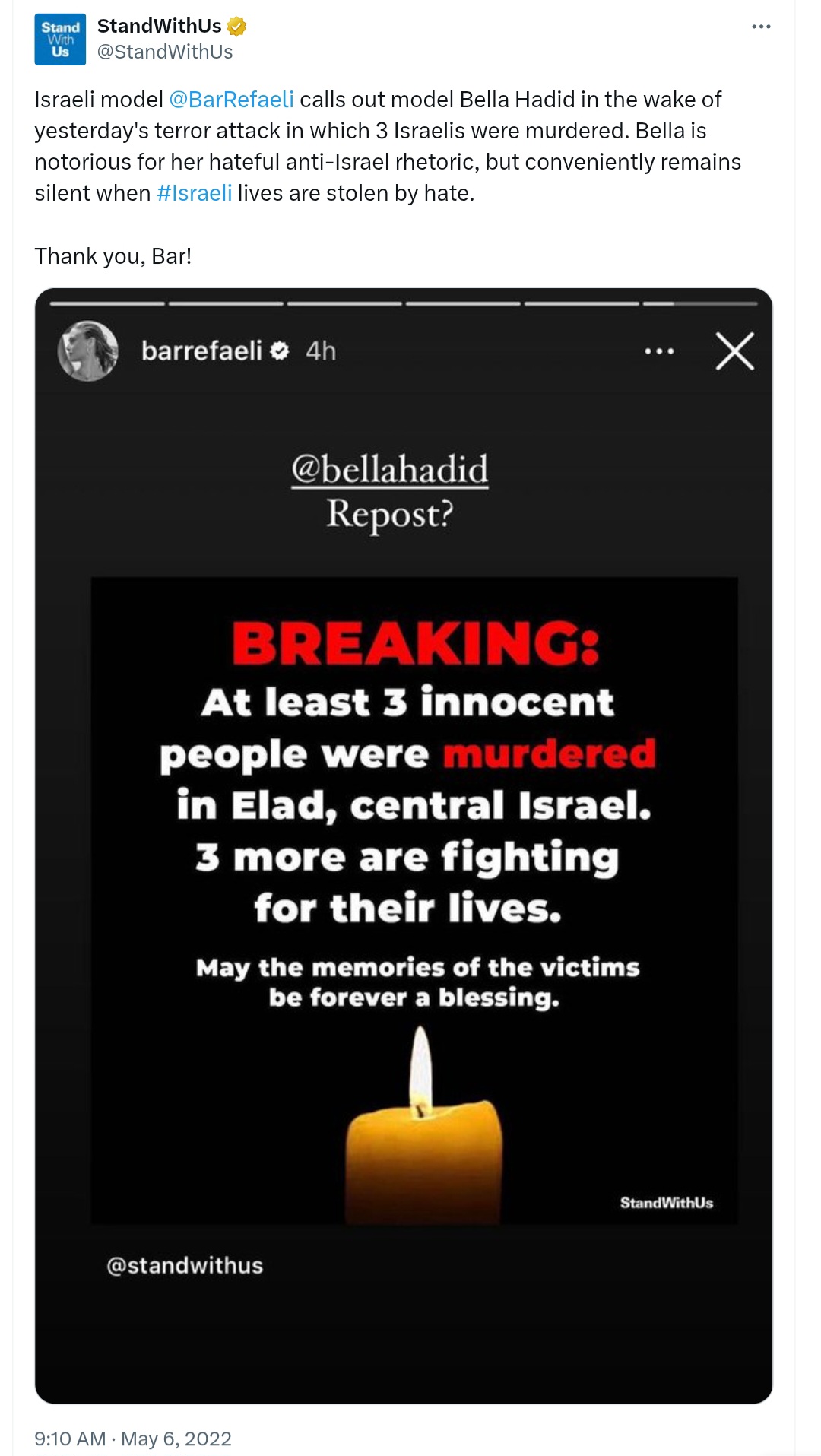This screenshot has height=1456, width=821.
Task: Click the 9:10 AM · May 6, 2022 timestamp
Action: click(133, 1439)
